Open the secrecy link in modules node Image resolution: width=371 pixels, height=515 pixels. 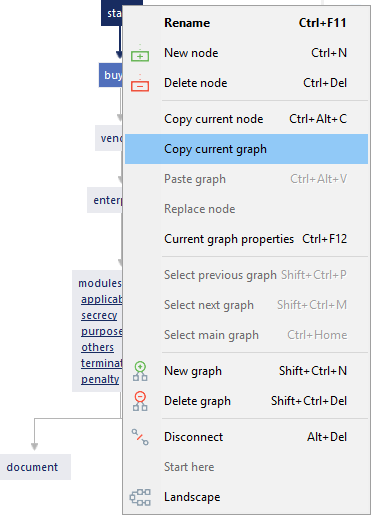pyautogui.click(x=99, y=315)
